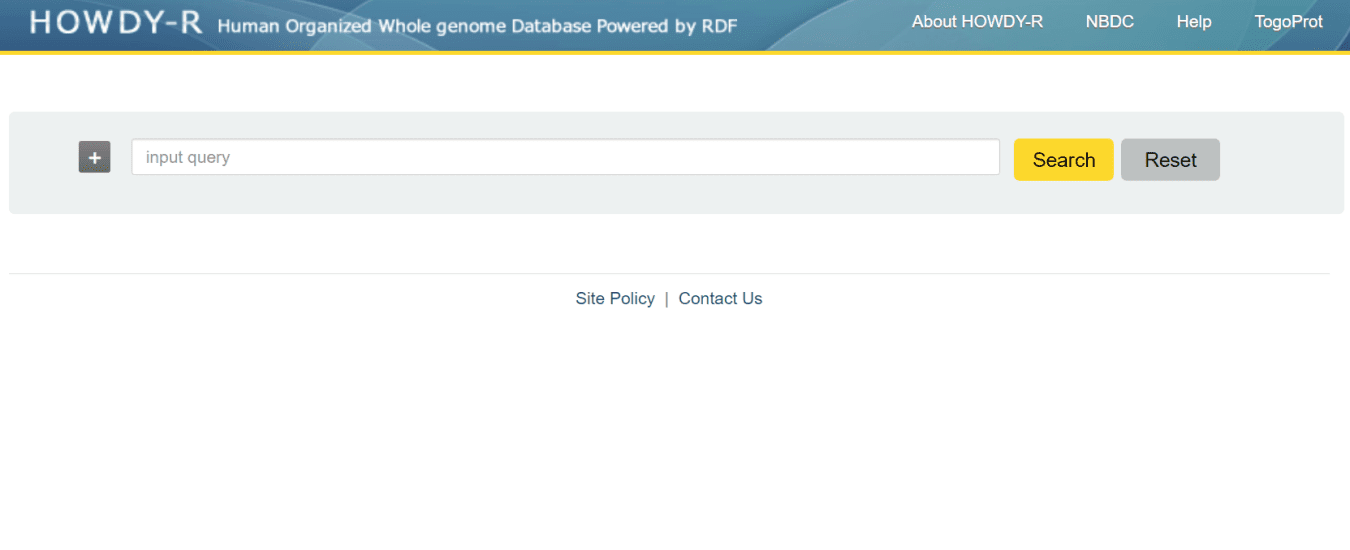This screenshot has width=1350, height=550.
Task: Open the NBDC header link
Action: tap(1109, 22)
